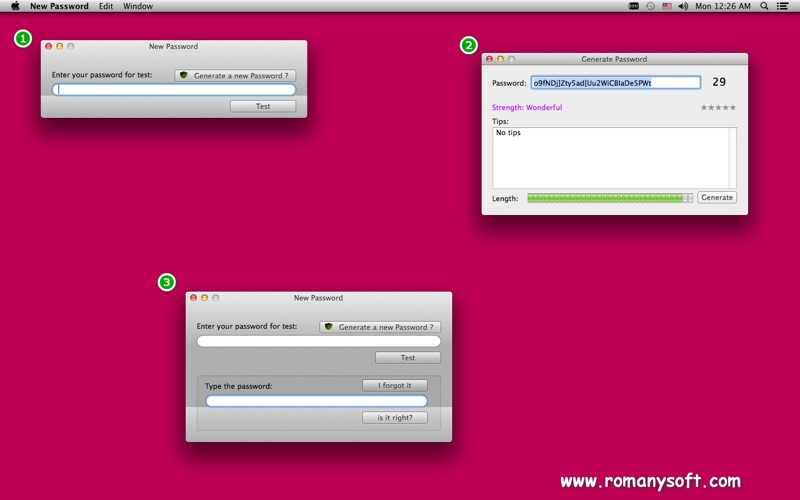Click the I forgot it button

395,385
